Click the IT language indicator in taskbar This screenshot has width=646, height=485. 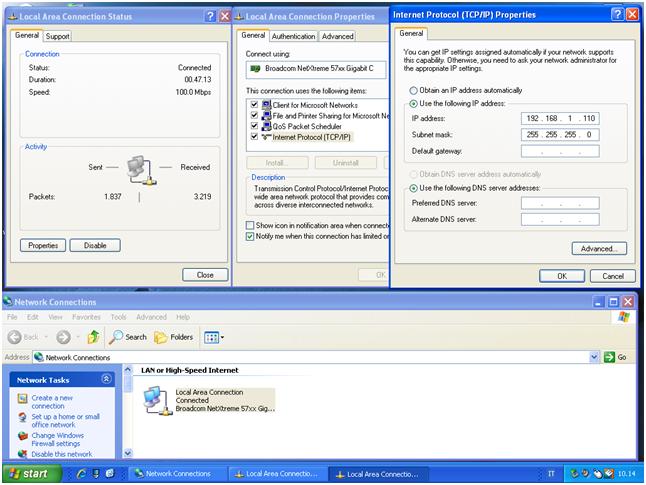[x=551, y=474]
